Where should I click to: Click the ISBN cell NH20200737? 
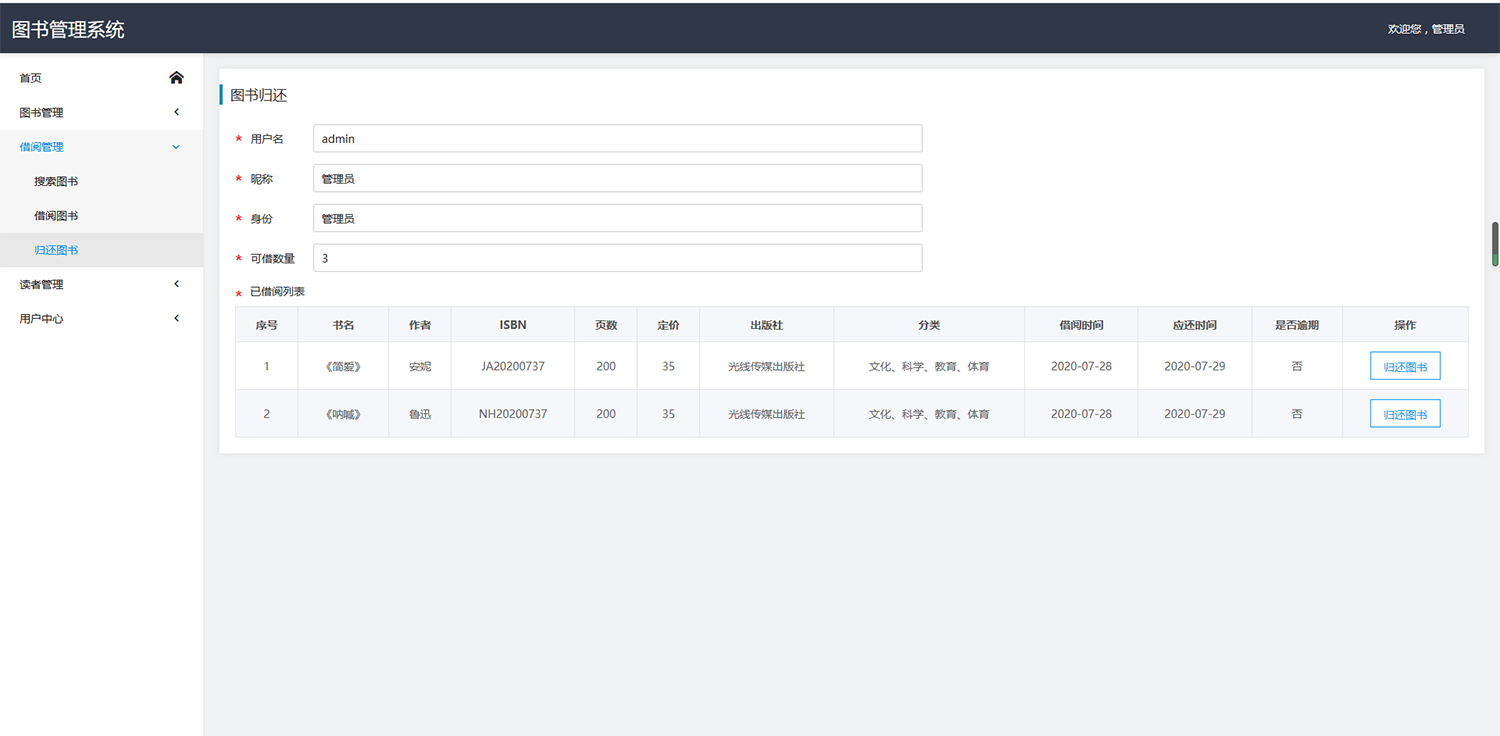(513, 414)
